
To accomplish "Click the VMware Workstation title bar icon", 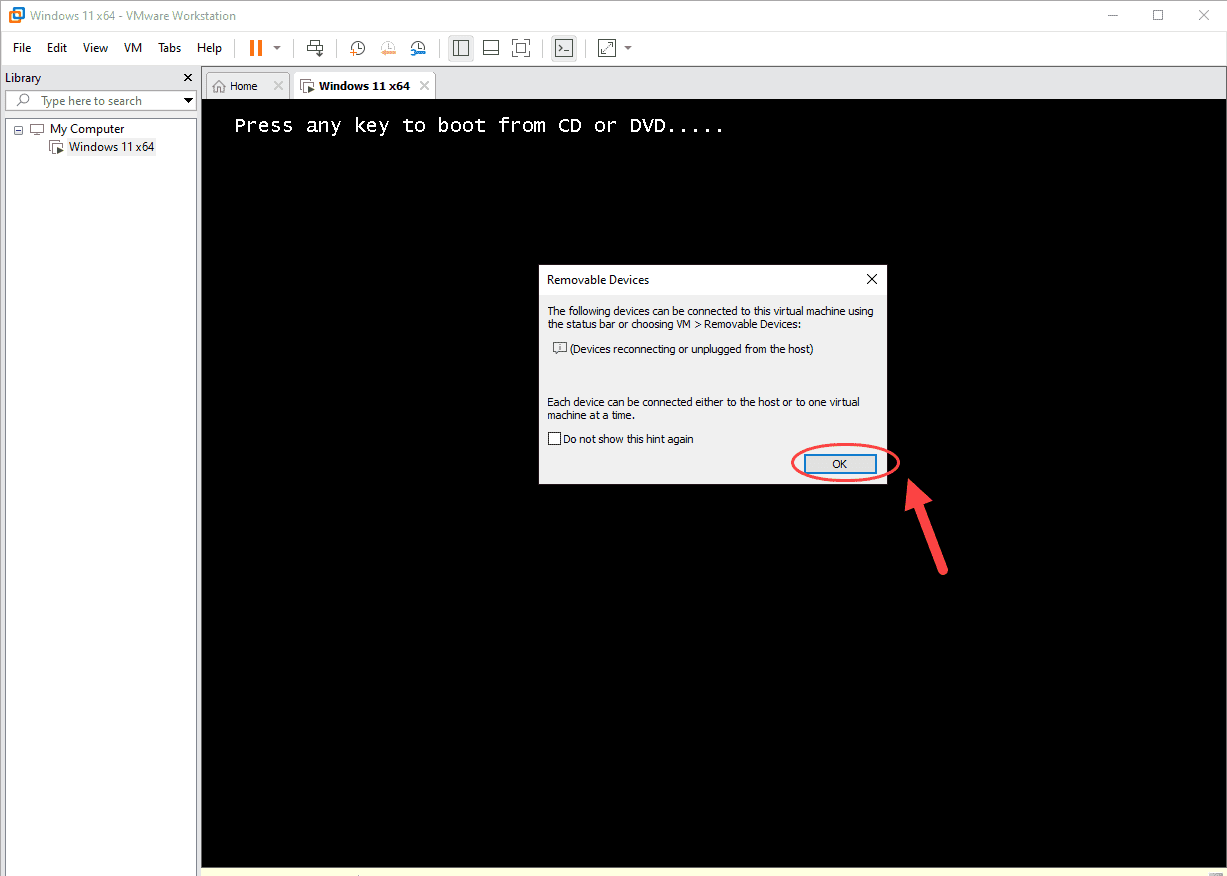I will point(17,15).
